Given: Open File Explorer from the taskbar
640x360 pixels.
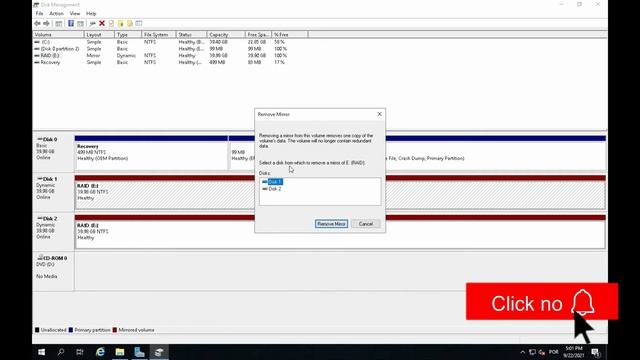Looking at the screenshot, I should pos(120,352).
